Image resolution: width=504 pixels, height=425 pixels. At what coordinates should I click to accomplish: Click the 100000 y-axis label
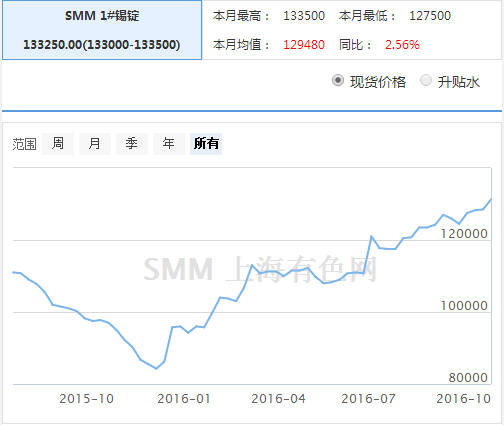point(464,306)
